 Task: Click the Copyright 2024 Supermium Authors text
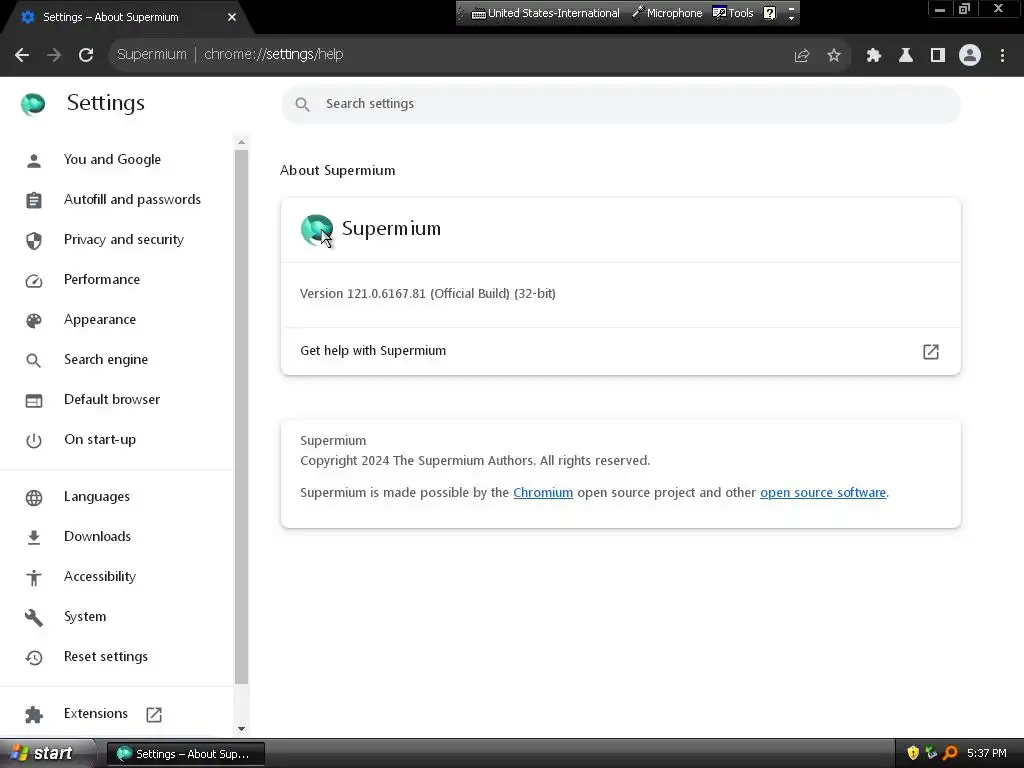(475, 461)
